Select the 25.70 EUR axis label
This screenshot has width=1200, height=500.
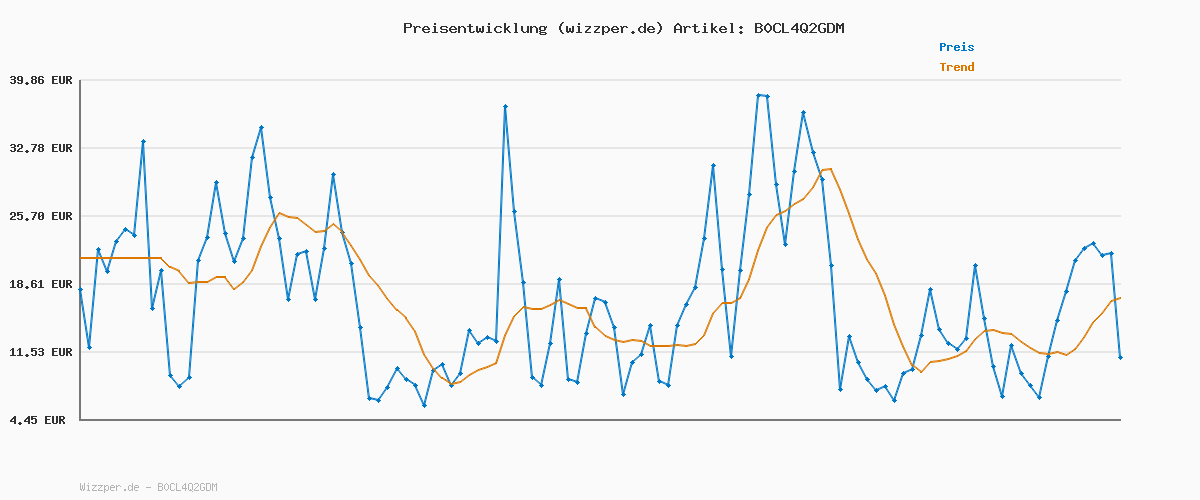point(40,216)
